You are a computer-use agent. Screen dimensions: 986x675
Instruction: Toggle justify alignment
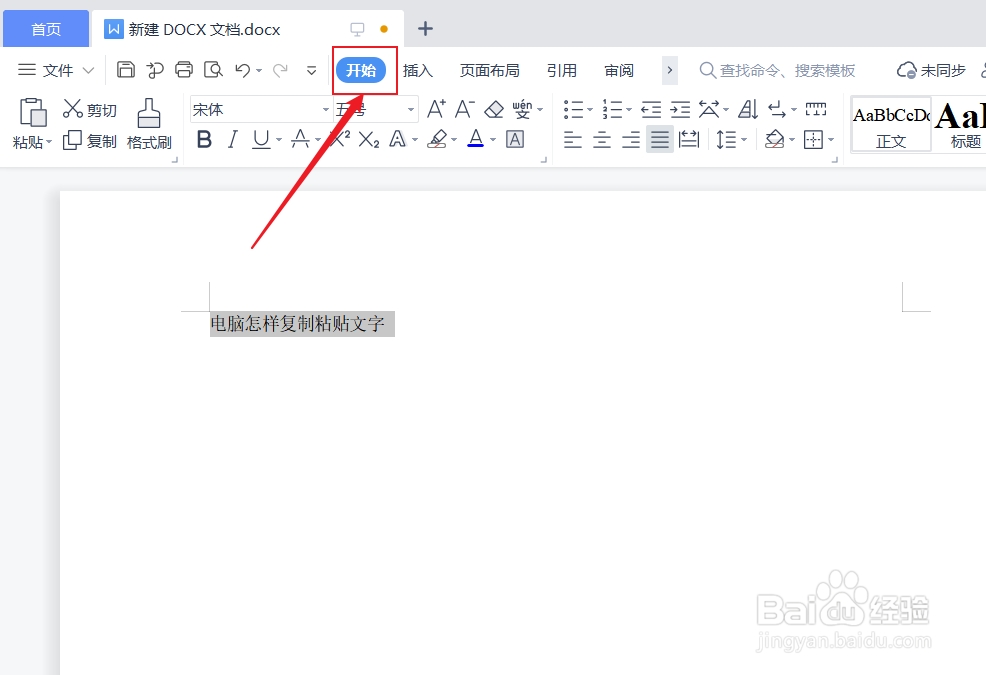[x=660, y=139]
